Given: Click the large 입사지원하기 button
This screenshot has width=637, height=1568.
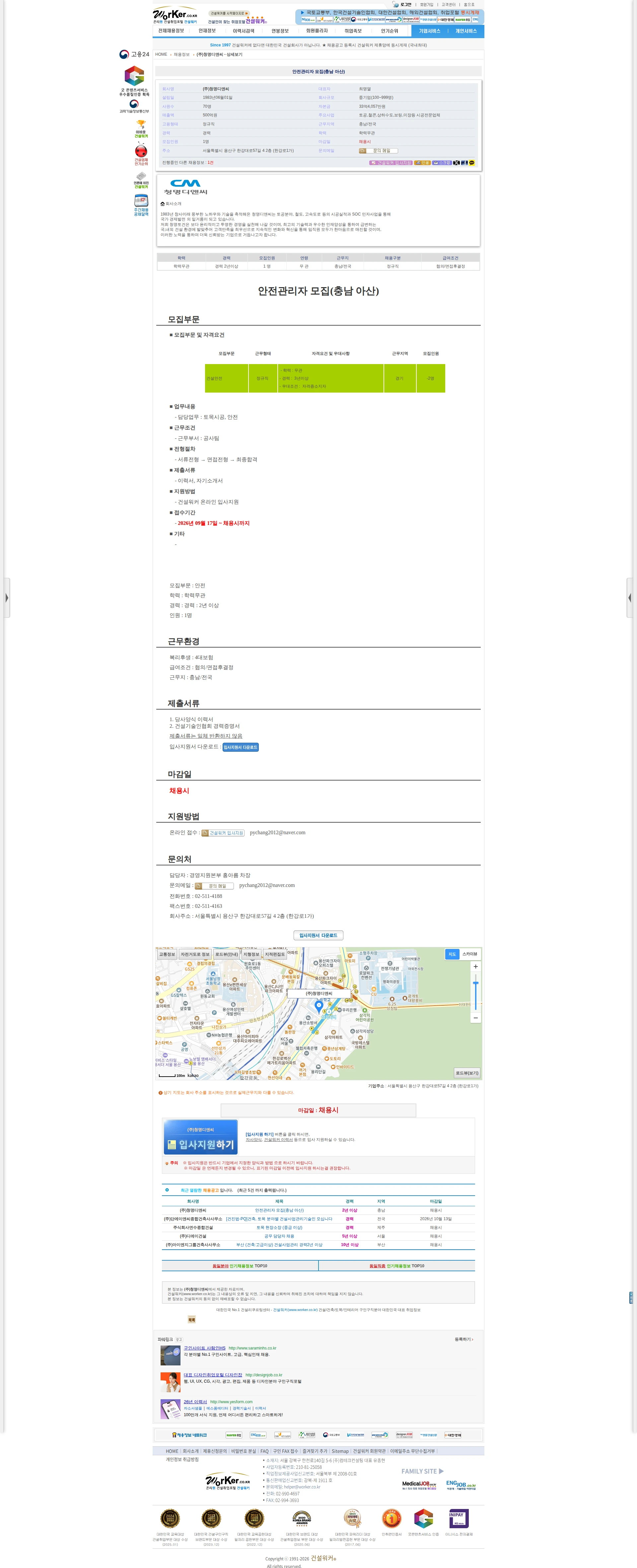Looking at the screenshot, I should (x=200, y=1136).
